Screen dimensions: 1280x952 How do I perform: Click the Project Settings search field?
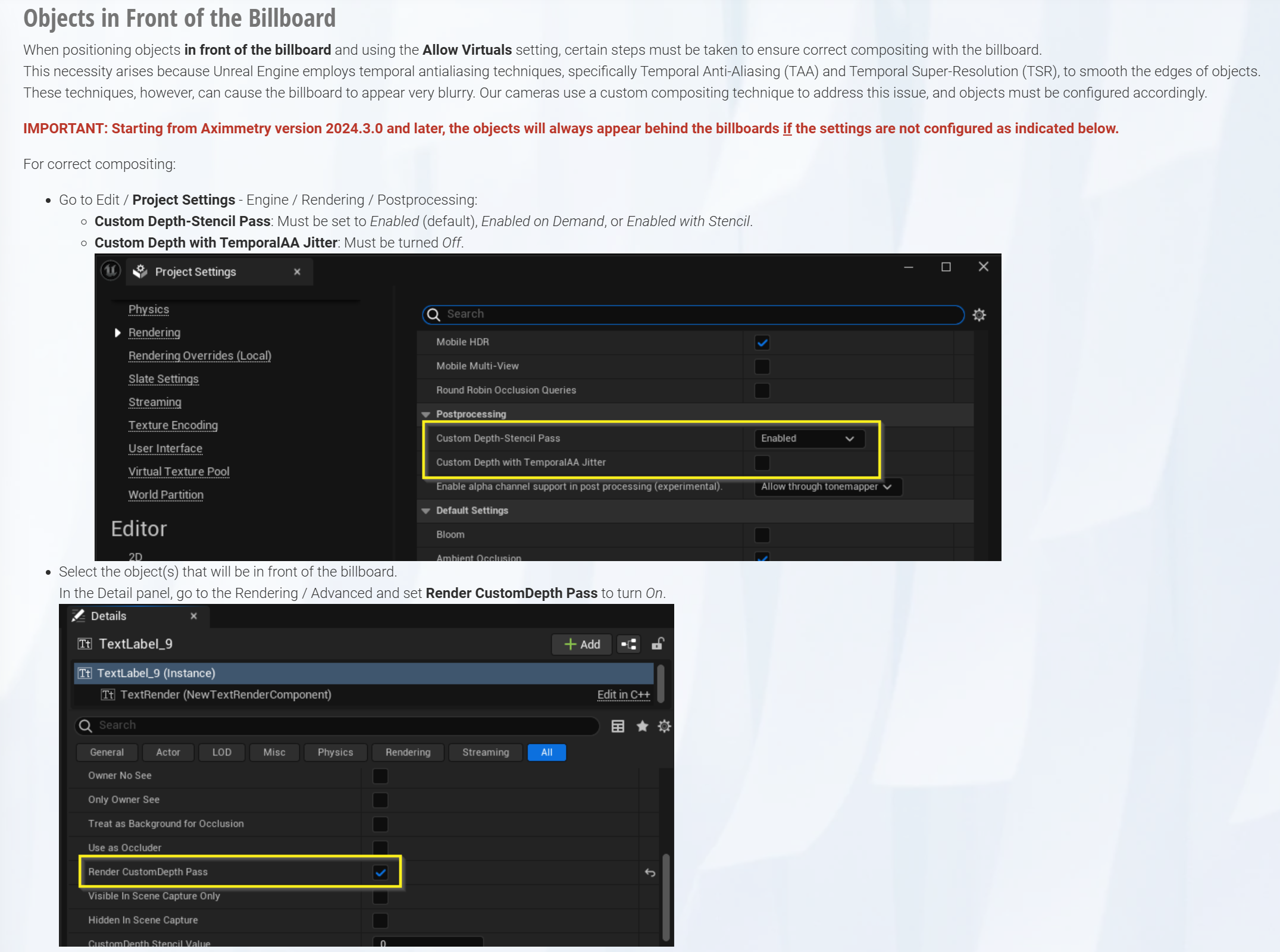pyautogui.click(x=693, y=314)
